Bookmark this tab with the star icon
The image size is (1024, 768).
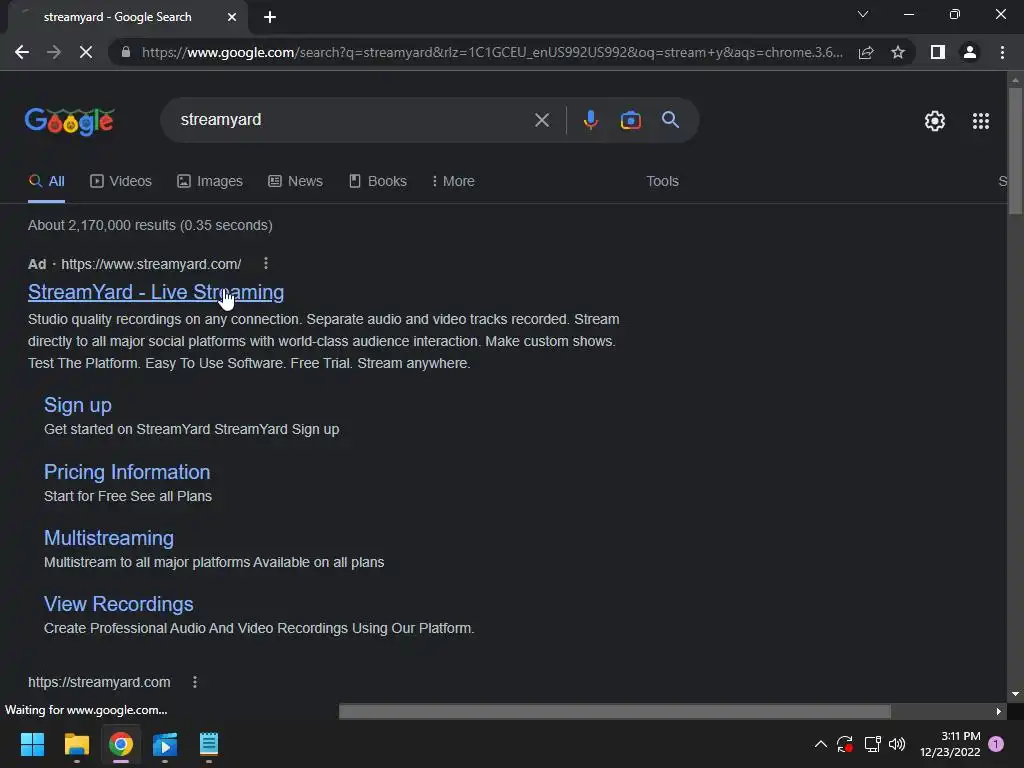[x=898, y=52]
